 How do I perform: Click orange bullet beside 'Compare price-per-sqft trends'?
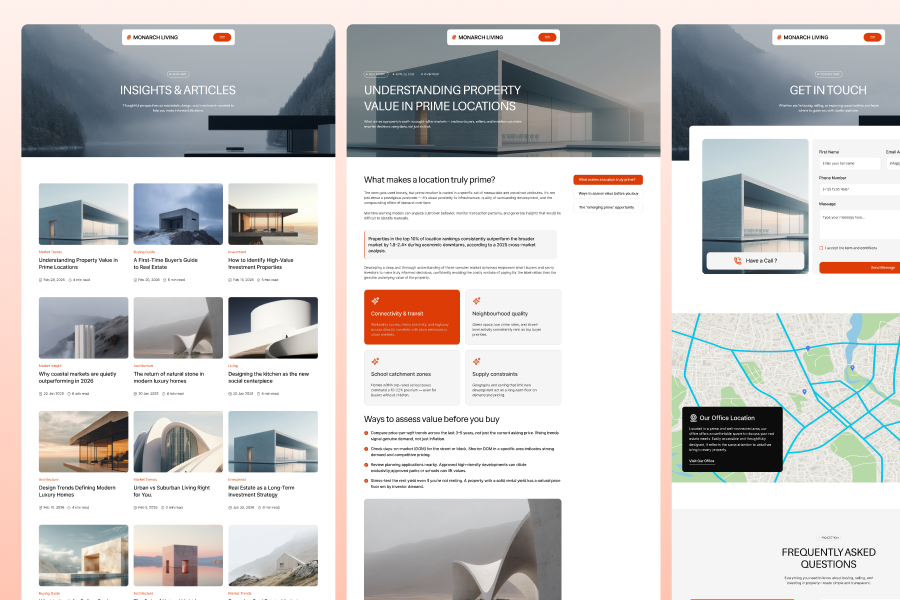tap(366, 433)
